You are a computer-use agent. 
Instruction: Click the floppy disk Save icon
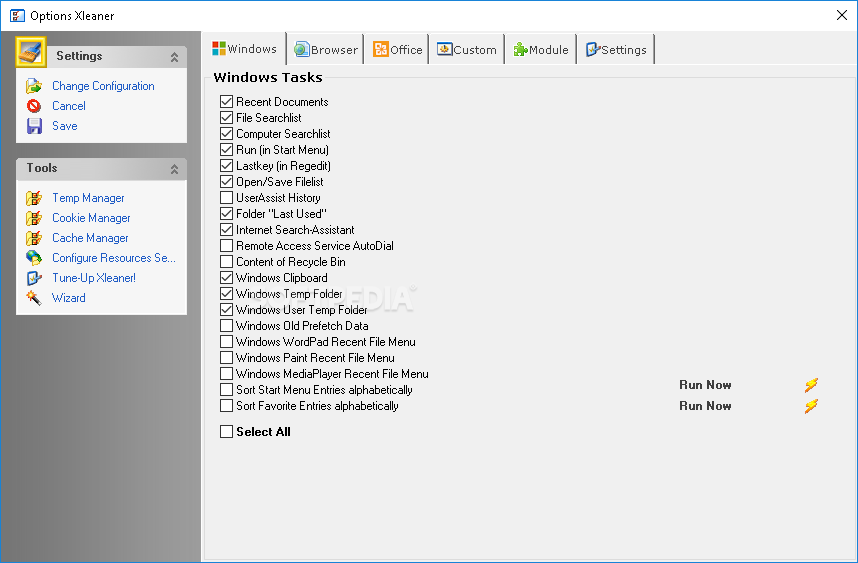pyautogui.click(x=34, y=126)
